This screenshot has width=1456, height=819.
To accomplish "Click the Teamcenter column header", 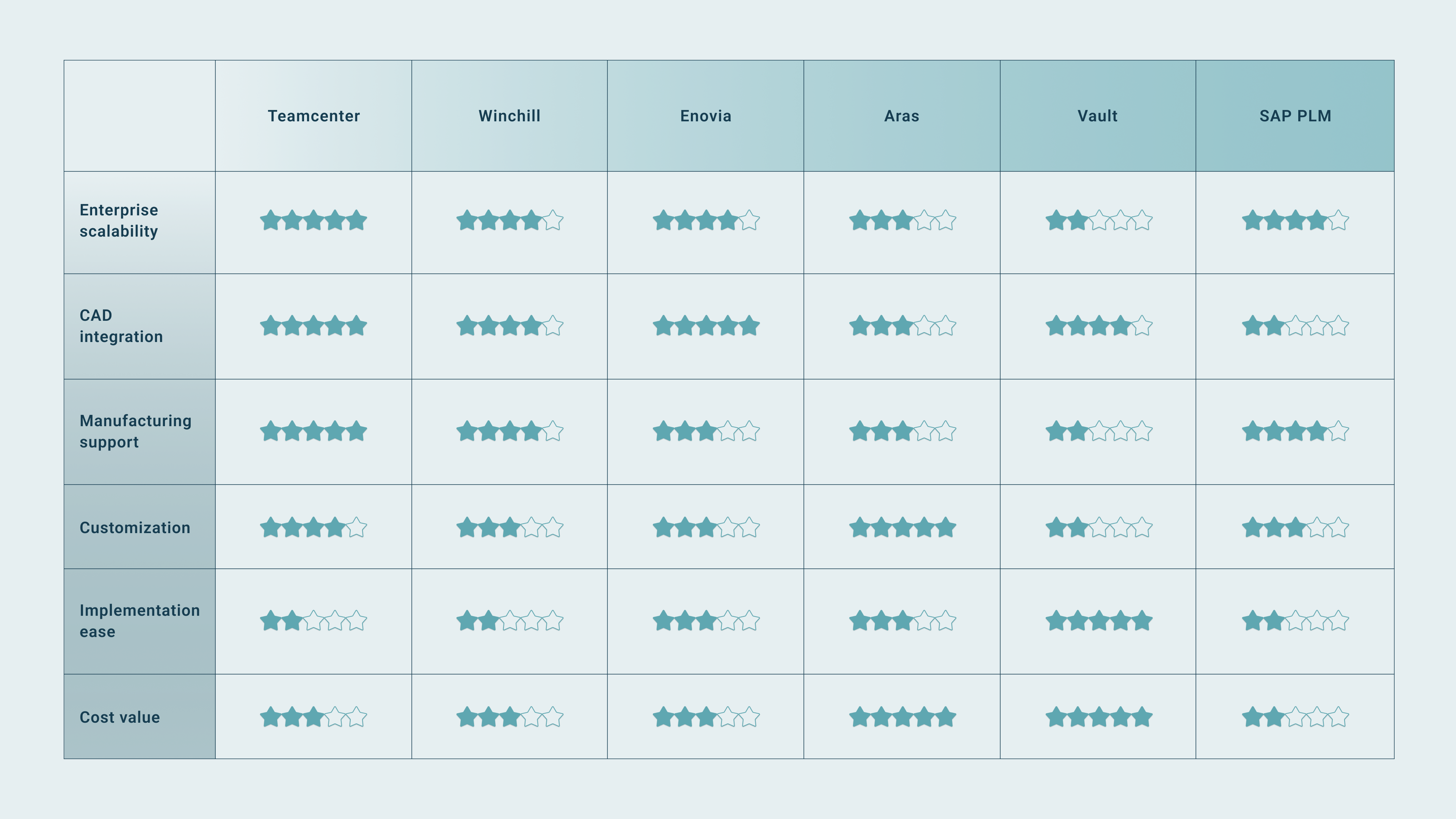I will (313, 116).
